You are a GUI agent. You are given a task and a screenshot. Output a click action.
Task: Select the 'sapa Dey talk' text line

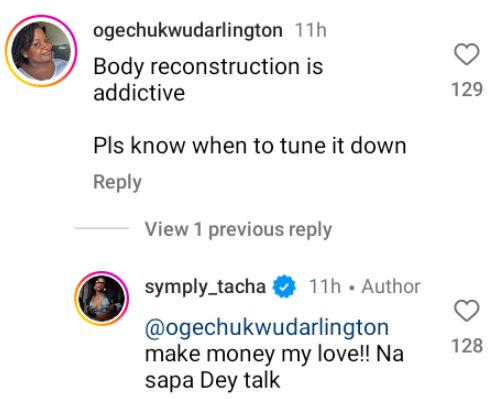[x=212, y=380]
